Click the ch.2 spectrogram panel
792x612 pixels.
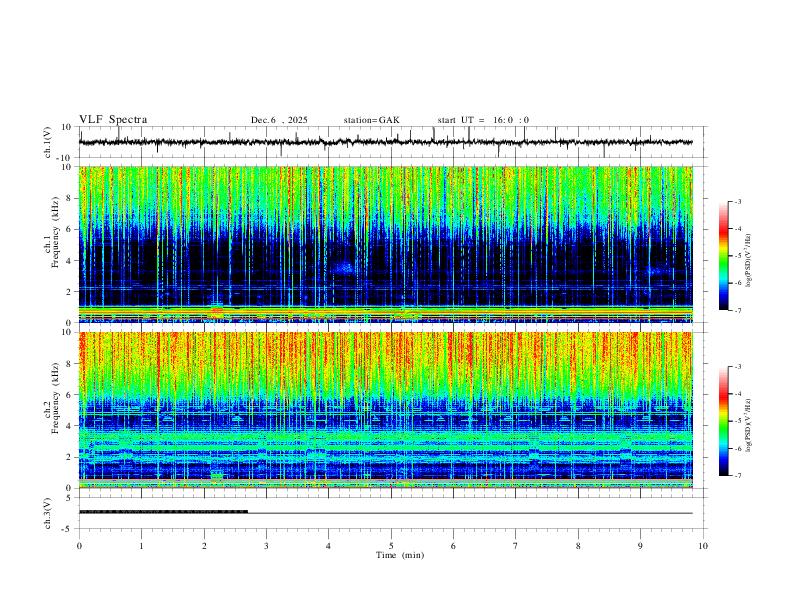(386, 410)
